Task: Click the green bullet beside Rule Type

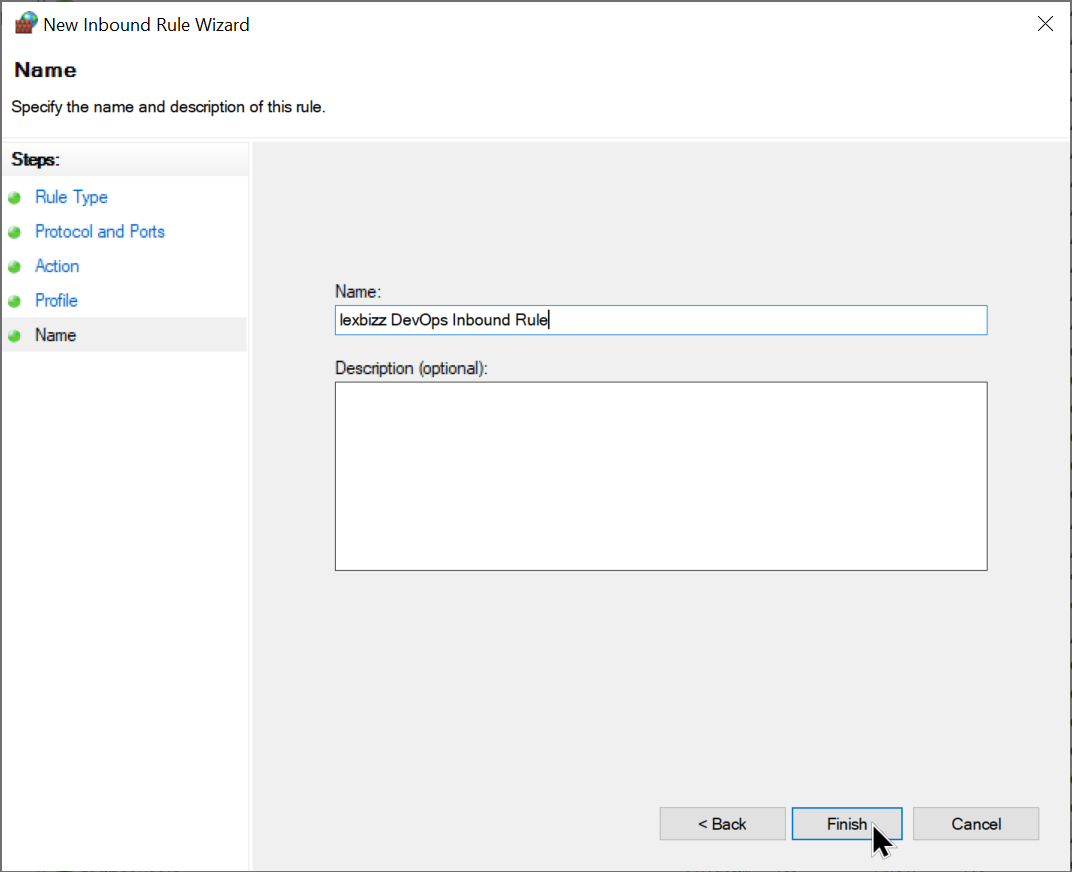Action: 14,198
